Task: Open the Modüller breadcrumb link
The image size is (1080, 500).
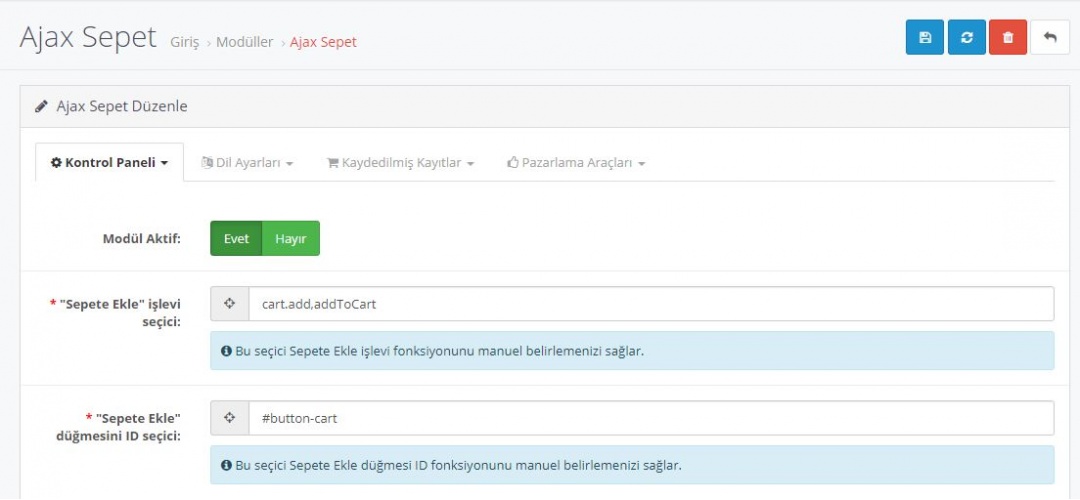Action: tap(244, 42)
